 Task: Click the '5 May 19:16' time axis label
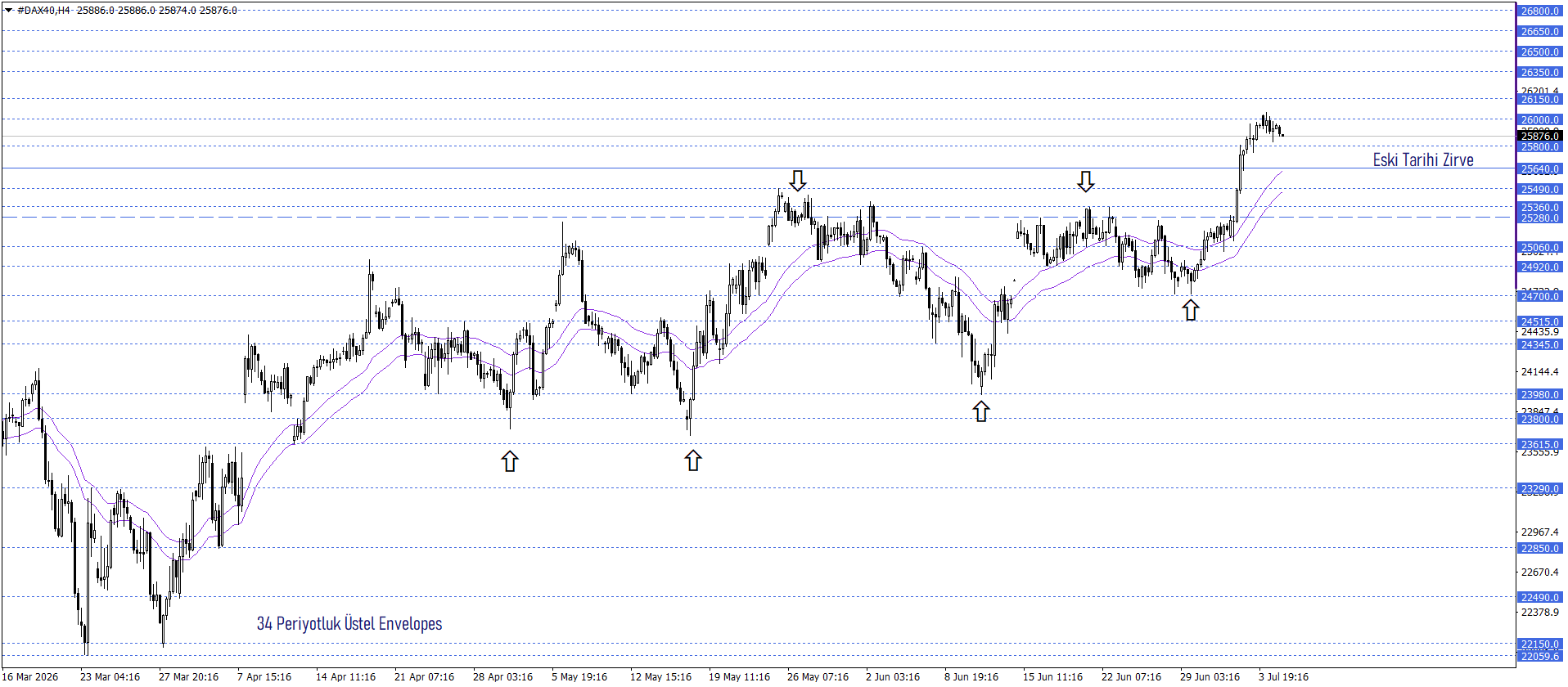point(579,676)
